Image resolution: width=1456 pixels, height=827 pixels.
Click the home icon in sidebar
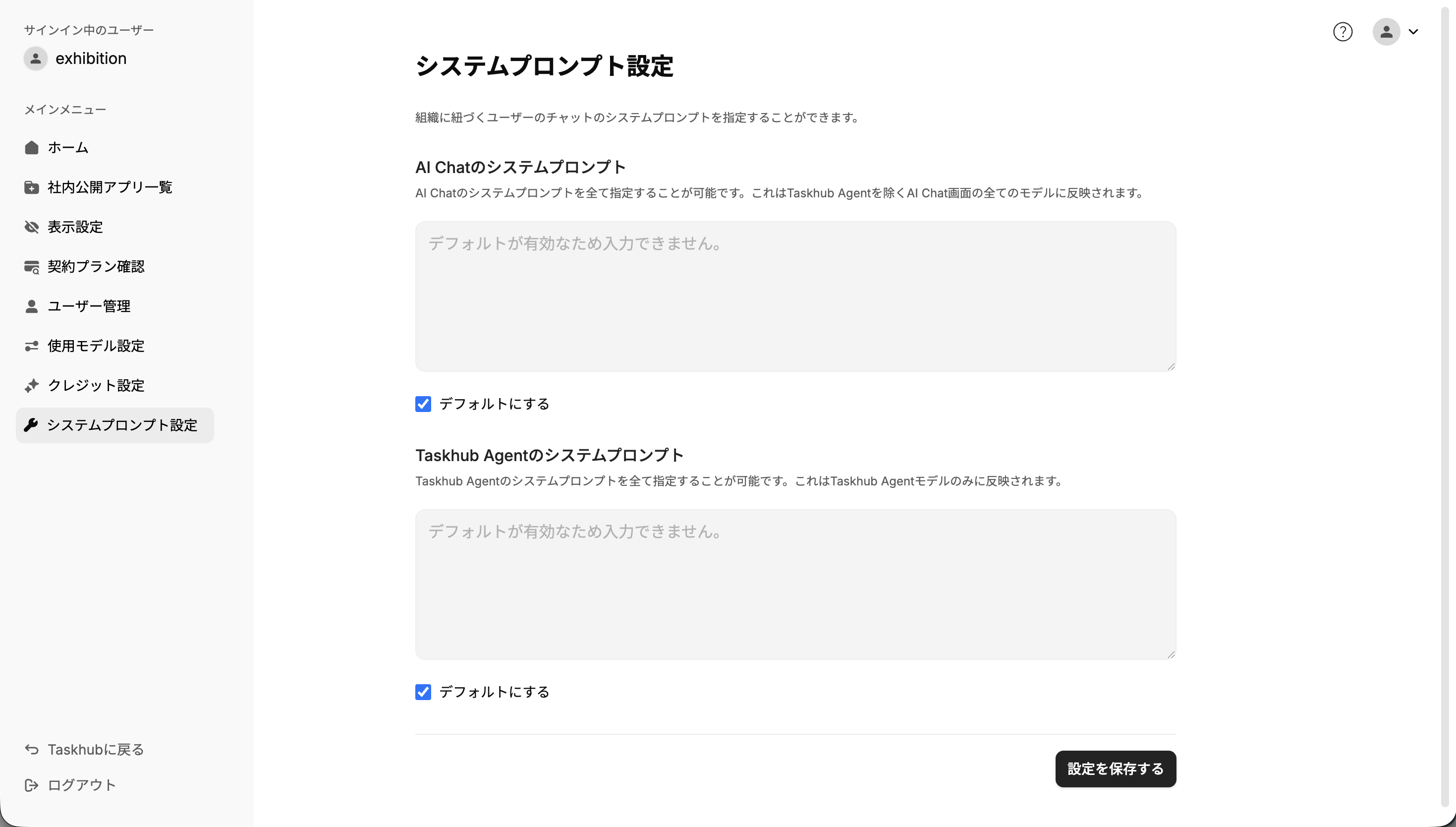click(x=32, y=148)
